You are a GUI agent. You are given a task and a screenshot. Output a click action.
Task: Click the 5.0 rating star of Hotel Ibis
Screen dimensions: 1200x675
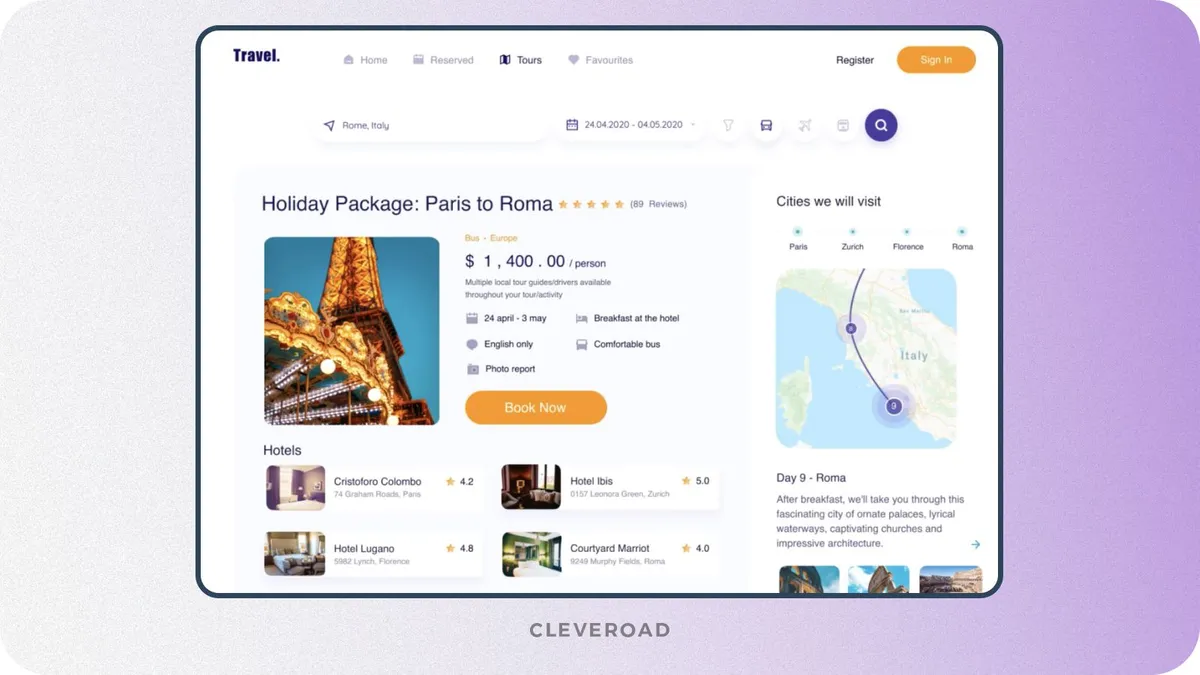pos(686,481)
